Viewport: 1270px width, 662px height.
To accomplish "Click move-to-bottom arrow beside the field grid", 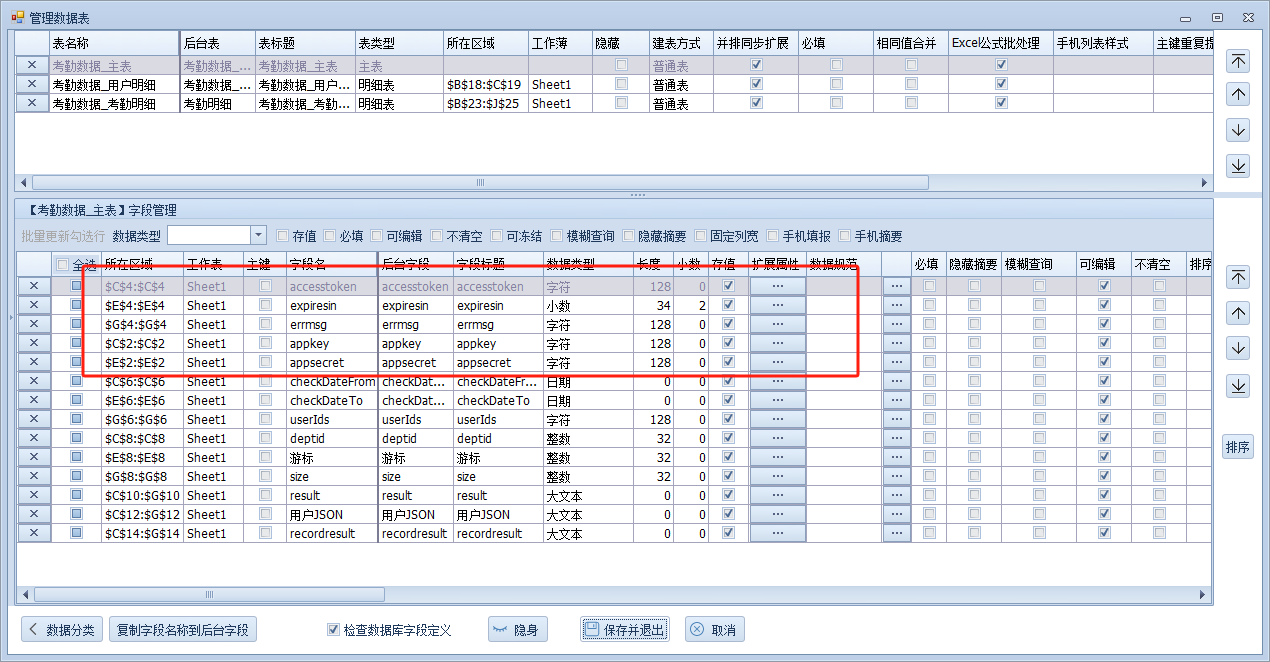I will 1238,385.
